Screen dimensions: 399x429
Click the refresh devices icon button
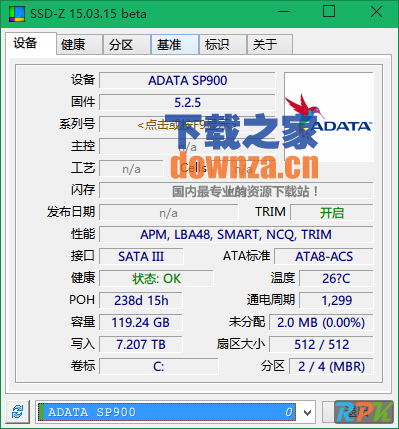point(17,411)
